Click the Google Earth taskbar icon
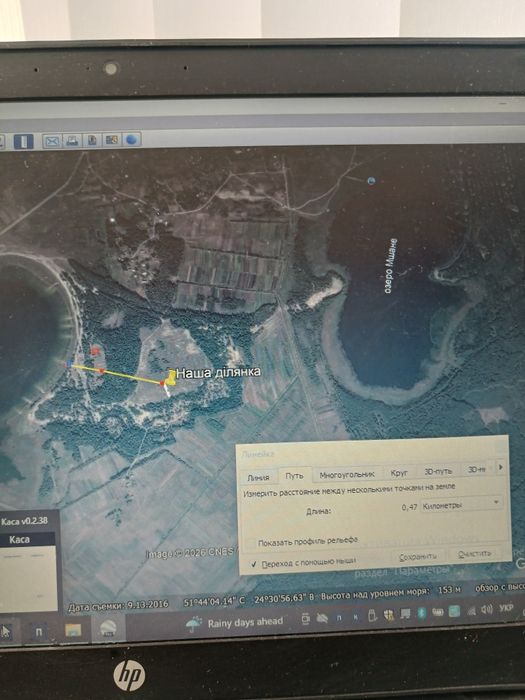 pyautogui.click(x=108, y=629)
